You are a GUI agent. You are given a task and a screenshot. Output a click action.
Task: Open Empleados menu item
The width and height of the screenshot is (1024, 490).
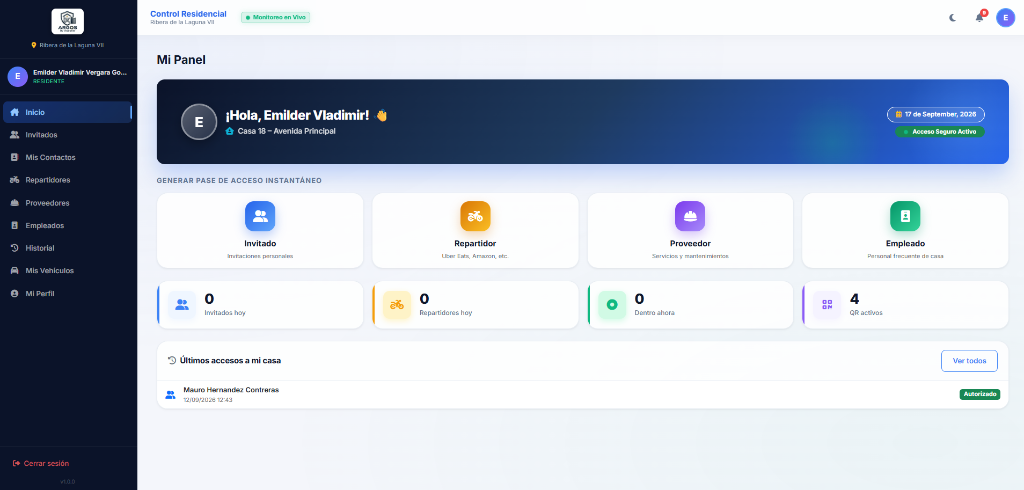coord(67,225)
